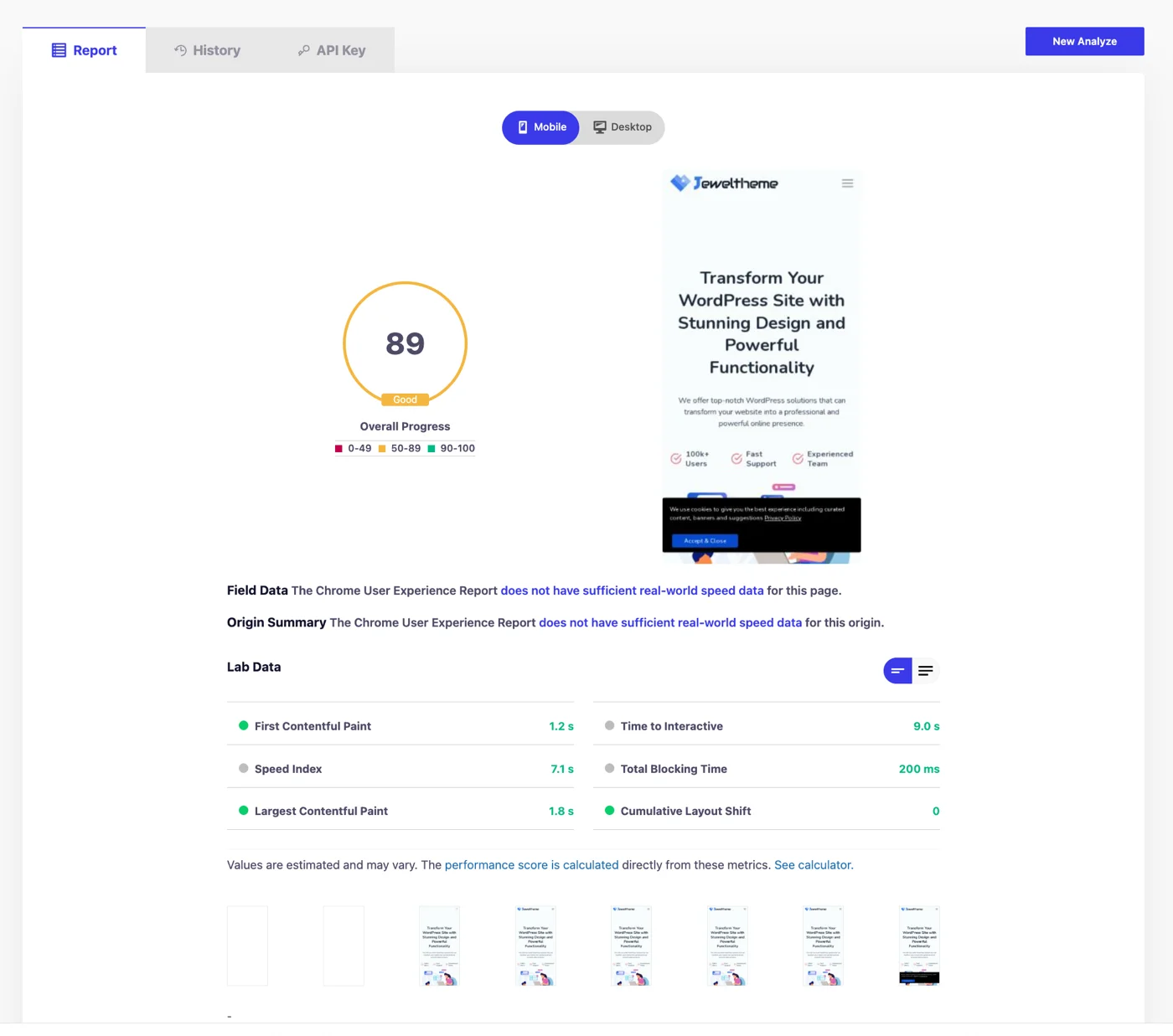
Task: Click the New Analyze button
Action: click(1084, 40)
